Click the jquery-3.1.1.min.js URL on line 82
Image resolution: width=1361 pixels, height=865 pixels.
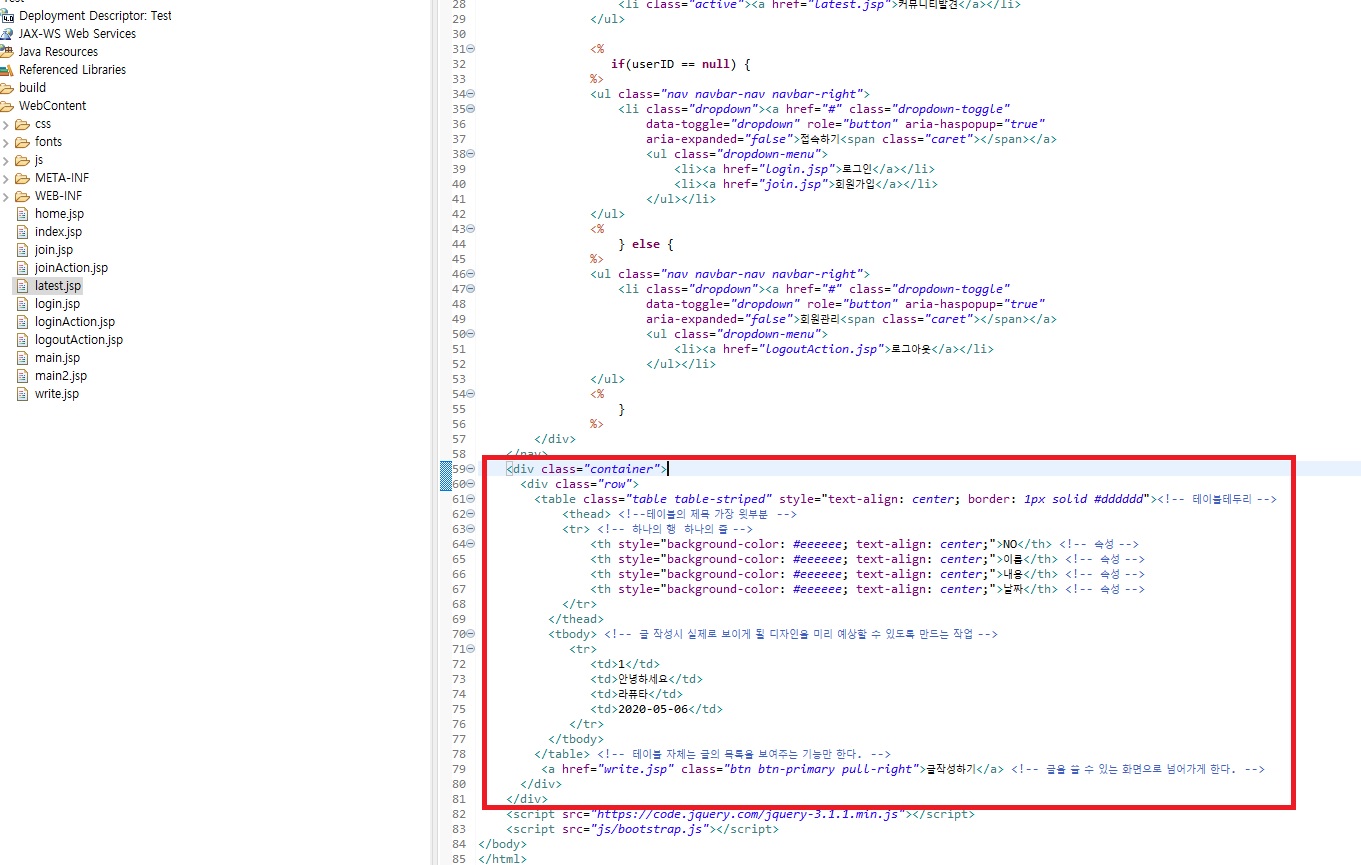pos(748,814)
